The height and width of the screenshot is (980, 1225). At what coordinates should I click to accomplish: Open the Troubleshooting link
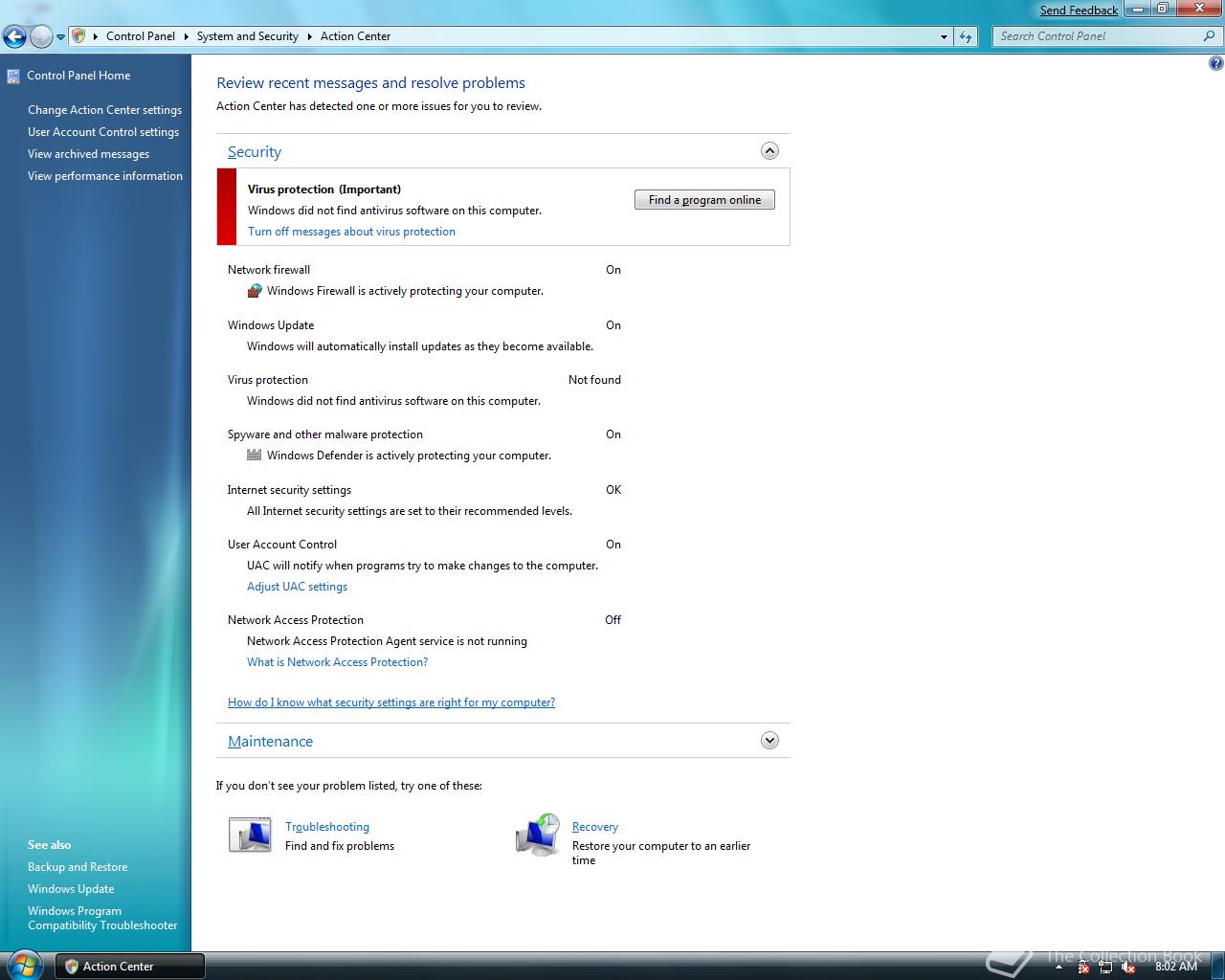coord(327,827)
